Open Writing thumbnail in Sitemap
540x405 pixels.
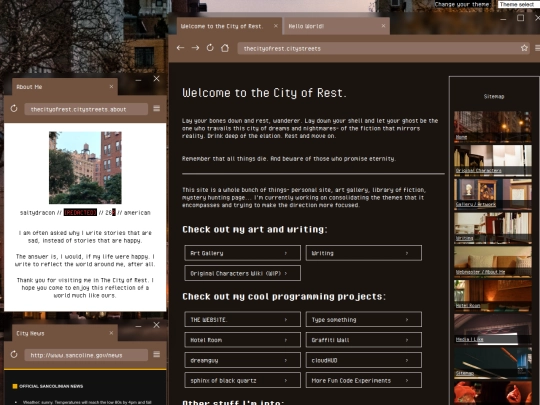click(492, 227)
